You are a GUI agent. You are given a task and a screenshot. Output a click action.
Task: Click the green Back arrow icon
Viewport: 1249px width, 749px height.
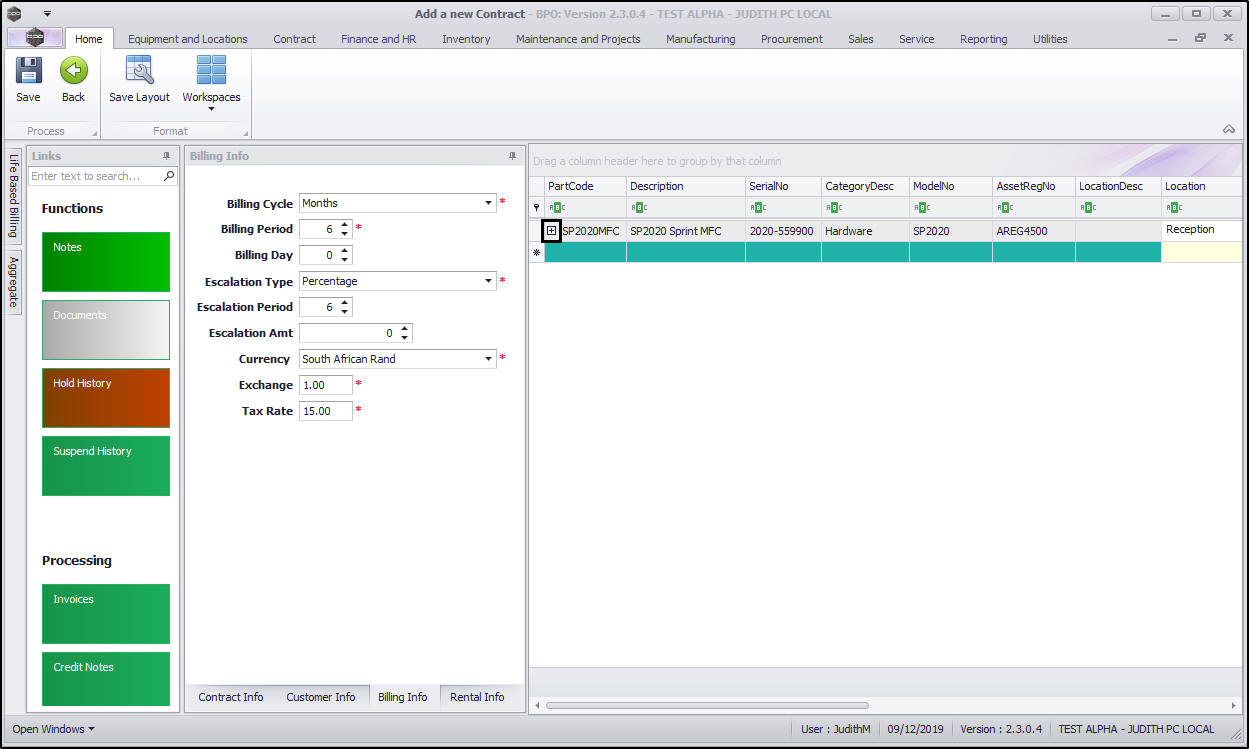click(x=73, y=71)
